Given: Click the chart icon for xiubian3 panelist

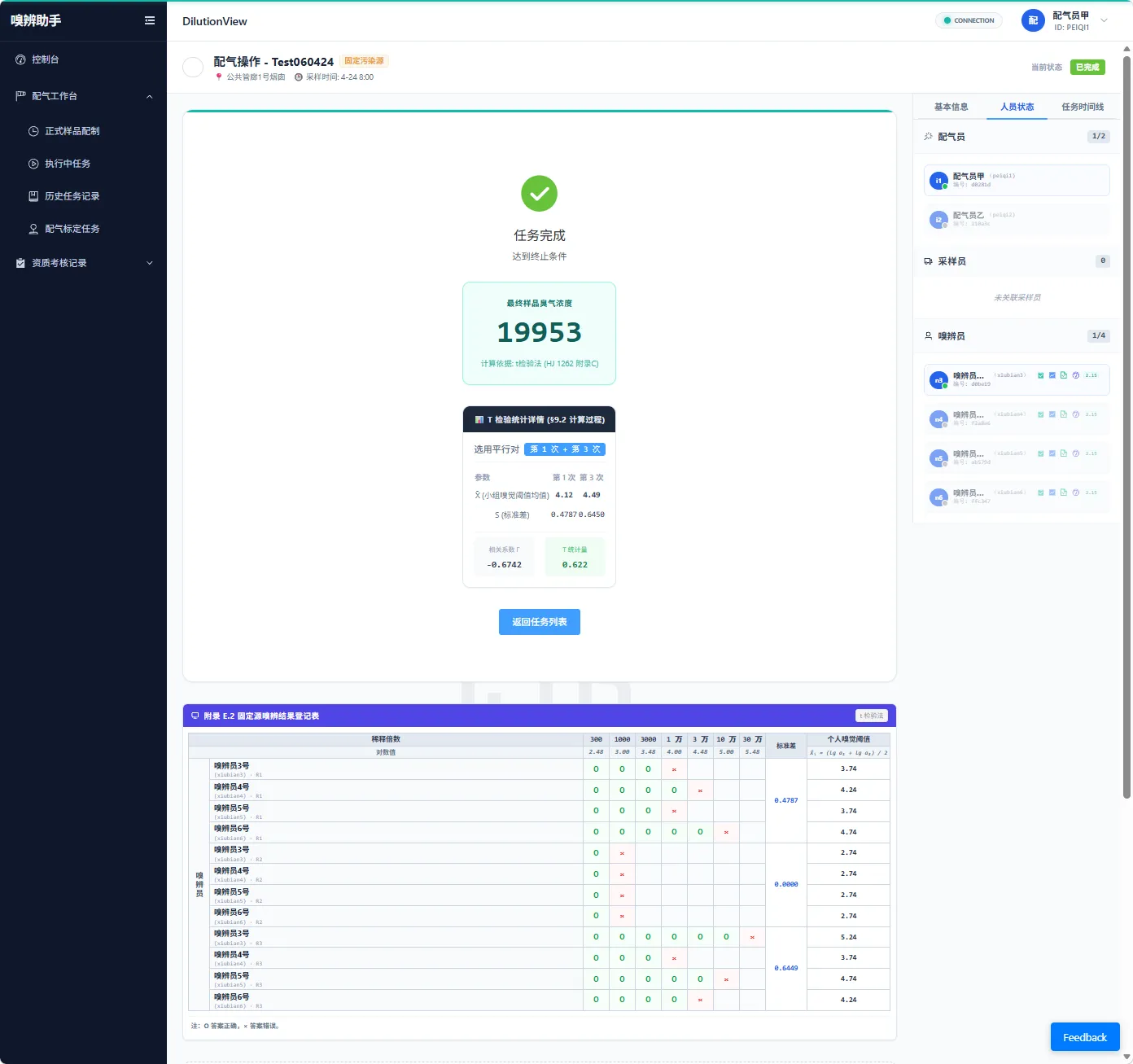Looking at the screenshot, I should (1052, 375).
